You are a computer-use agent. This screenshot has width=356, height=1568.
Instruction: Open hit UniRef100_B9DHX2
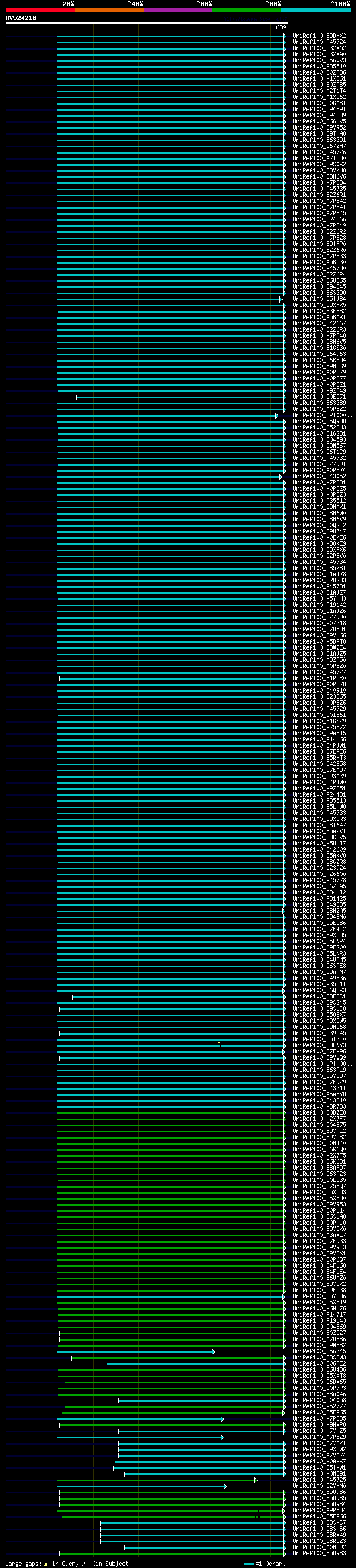[x=319, y=36]
